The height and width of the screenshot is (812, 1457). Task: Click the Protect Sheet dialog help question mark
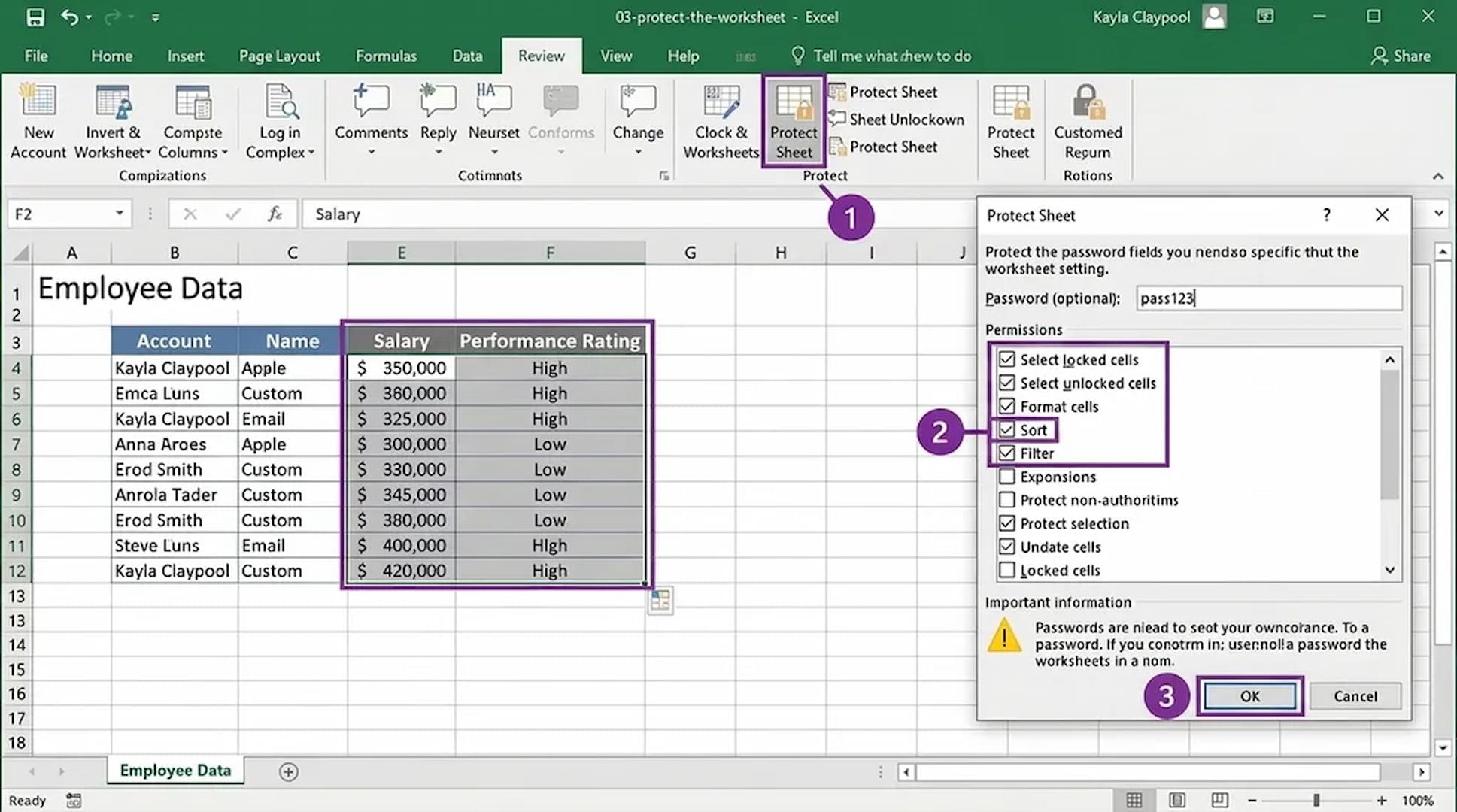coord(1327,215)
